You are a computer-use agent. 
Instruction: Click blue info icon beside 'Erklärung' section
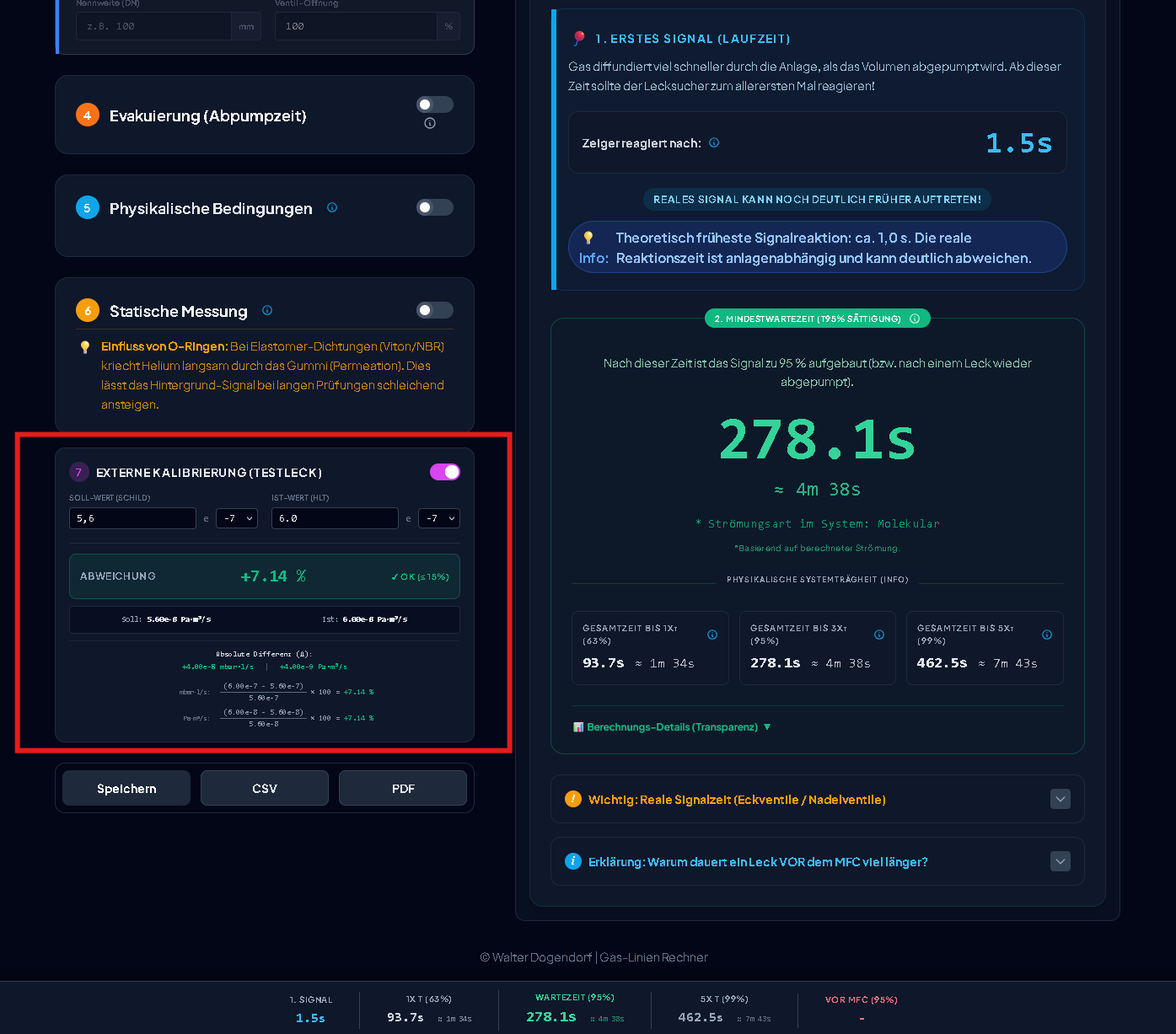[573, 861]
